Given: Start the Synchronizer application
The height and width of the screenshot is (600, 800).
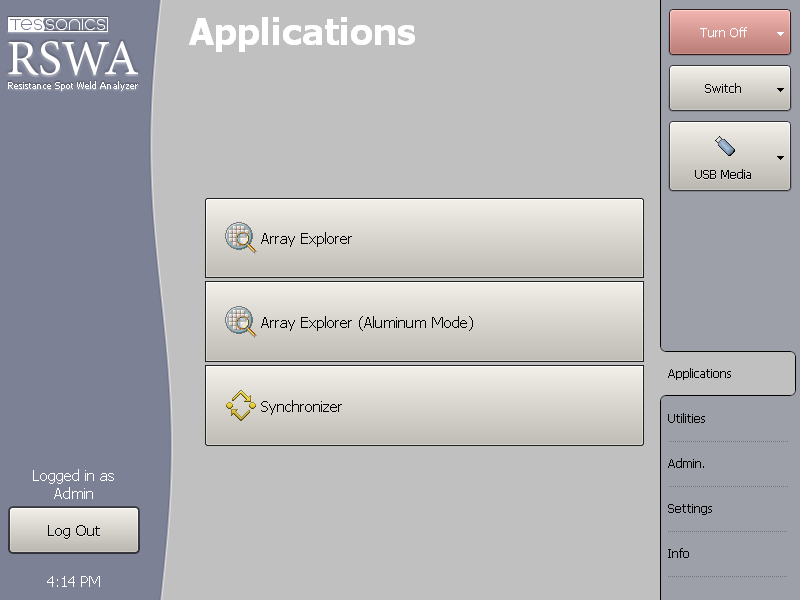Looking at the screenshot, I should pyautogui.click(x=424, y=406).
